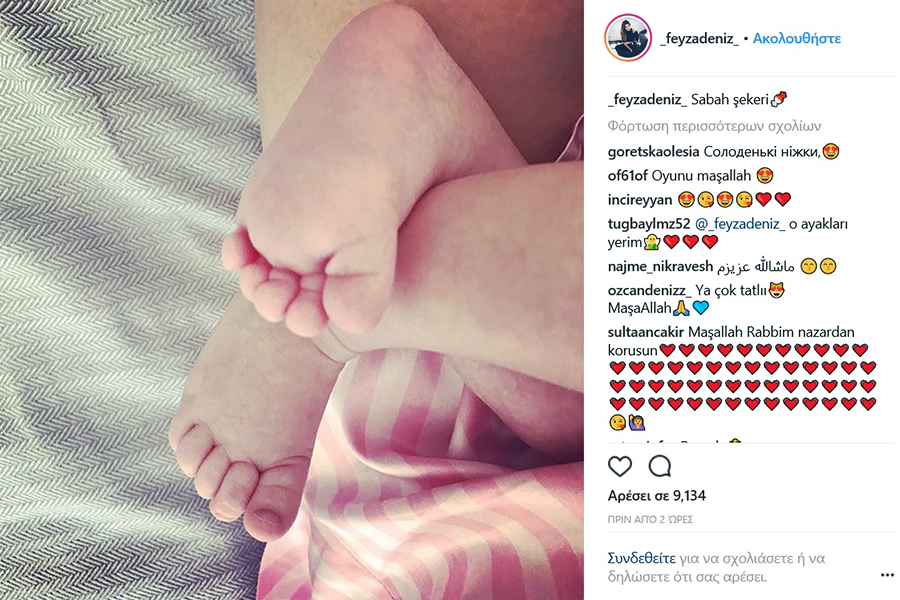Screen dimensions: 900x600
Task: Visit of61of commenter profile
Action: tap(627, 176)
